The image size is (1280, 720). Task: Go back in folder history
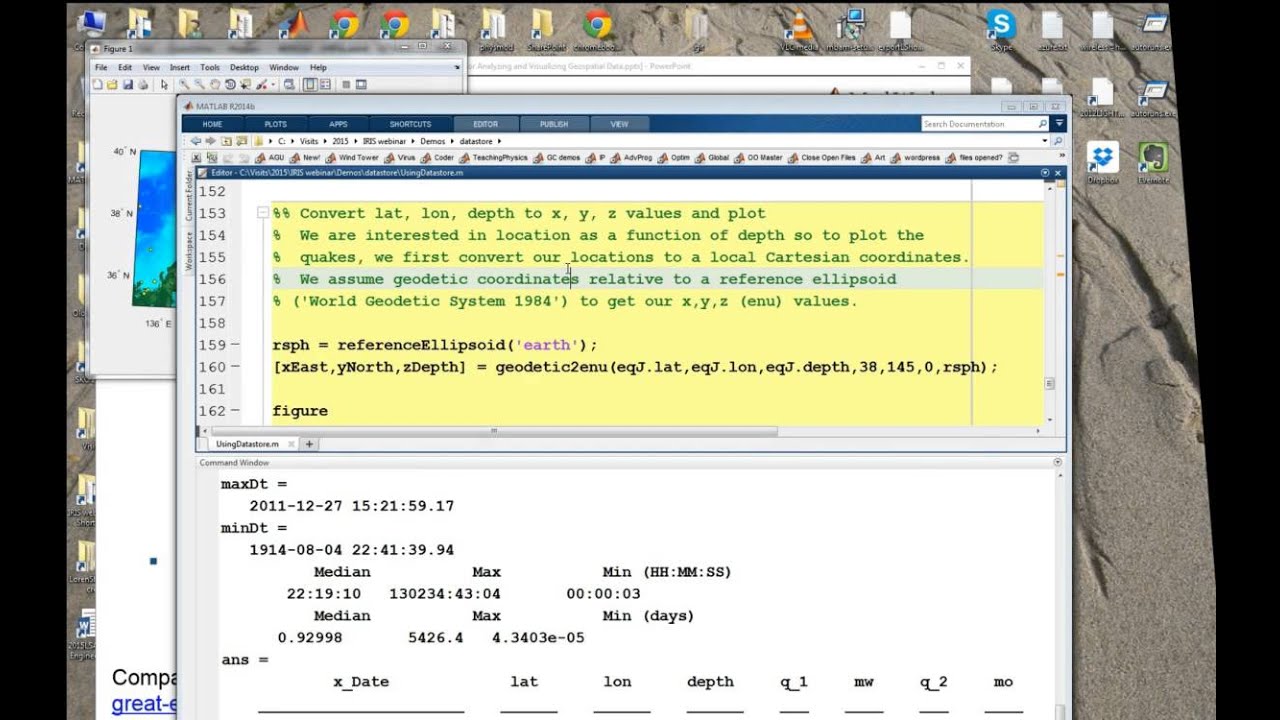(196, 141)
